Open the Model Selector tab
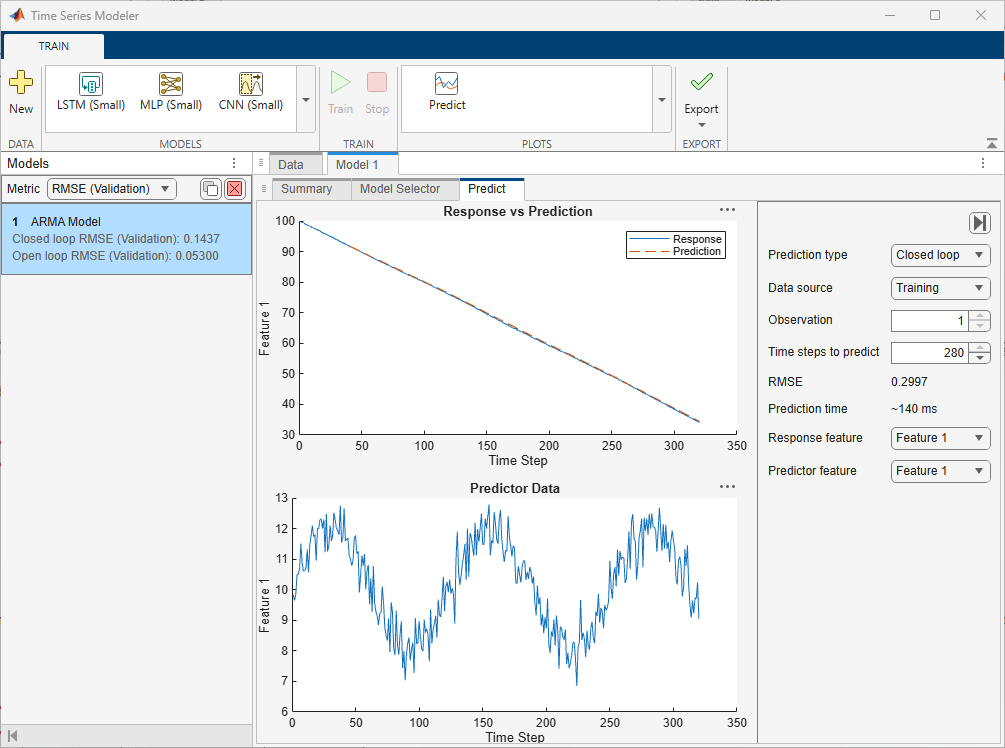 coord(399,189)
